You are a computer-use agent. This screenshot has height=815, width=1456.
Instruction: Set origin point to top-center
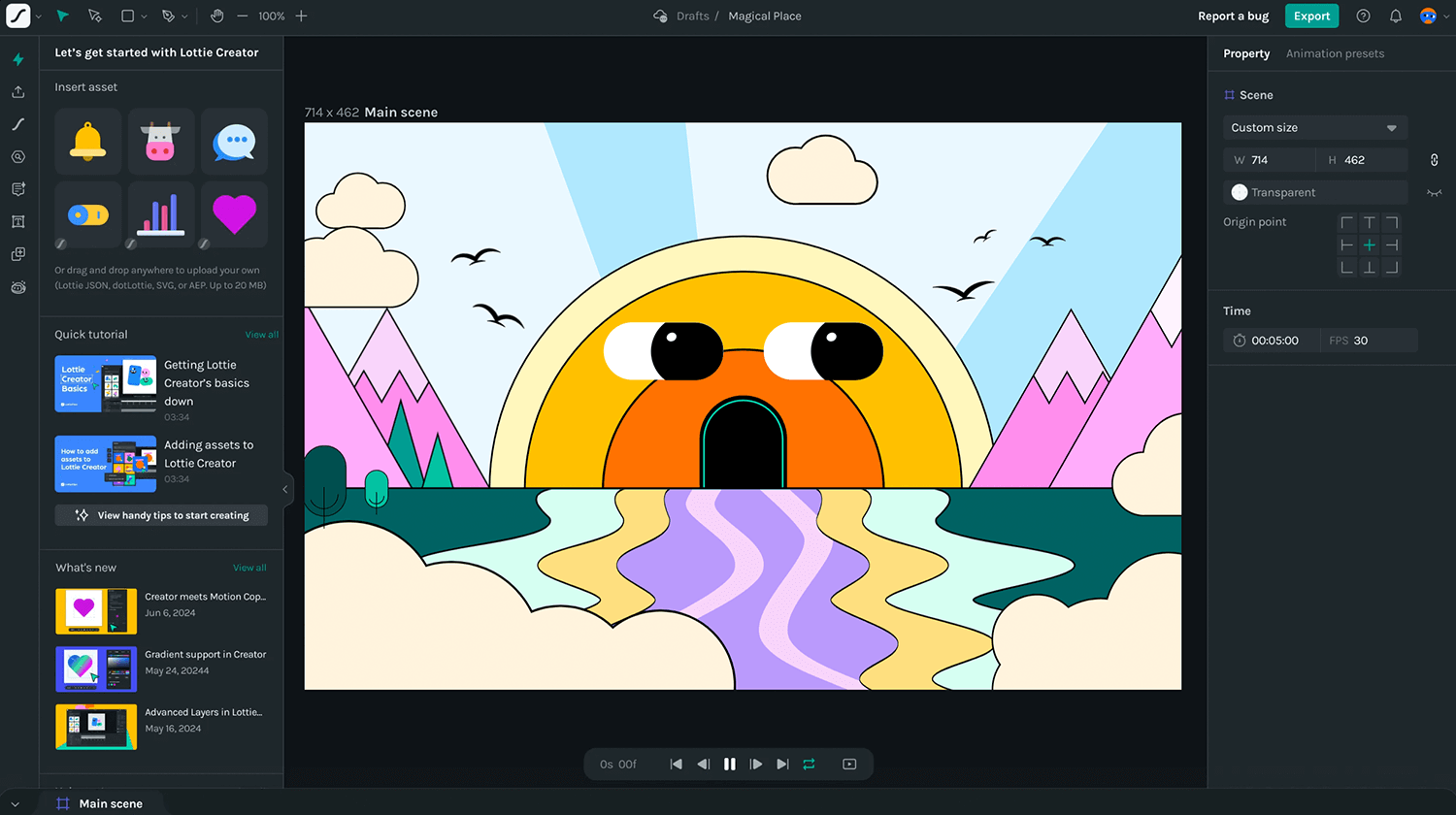(1370, 223)
